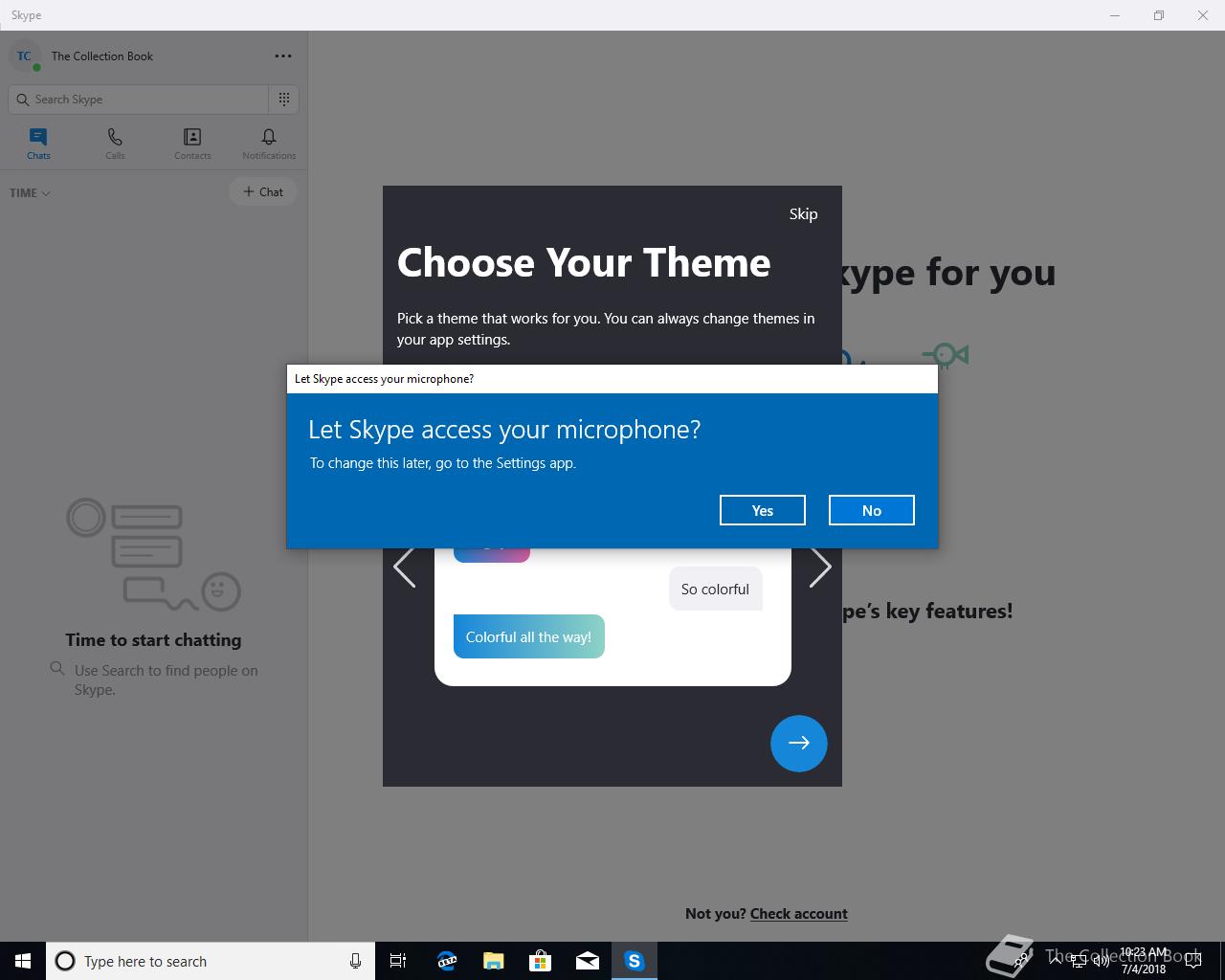The height and width of the screenshot is (980, 1225).
Task: Open the dial pad icon
Action: point(284,99)
